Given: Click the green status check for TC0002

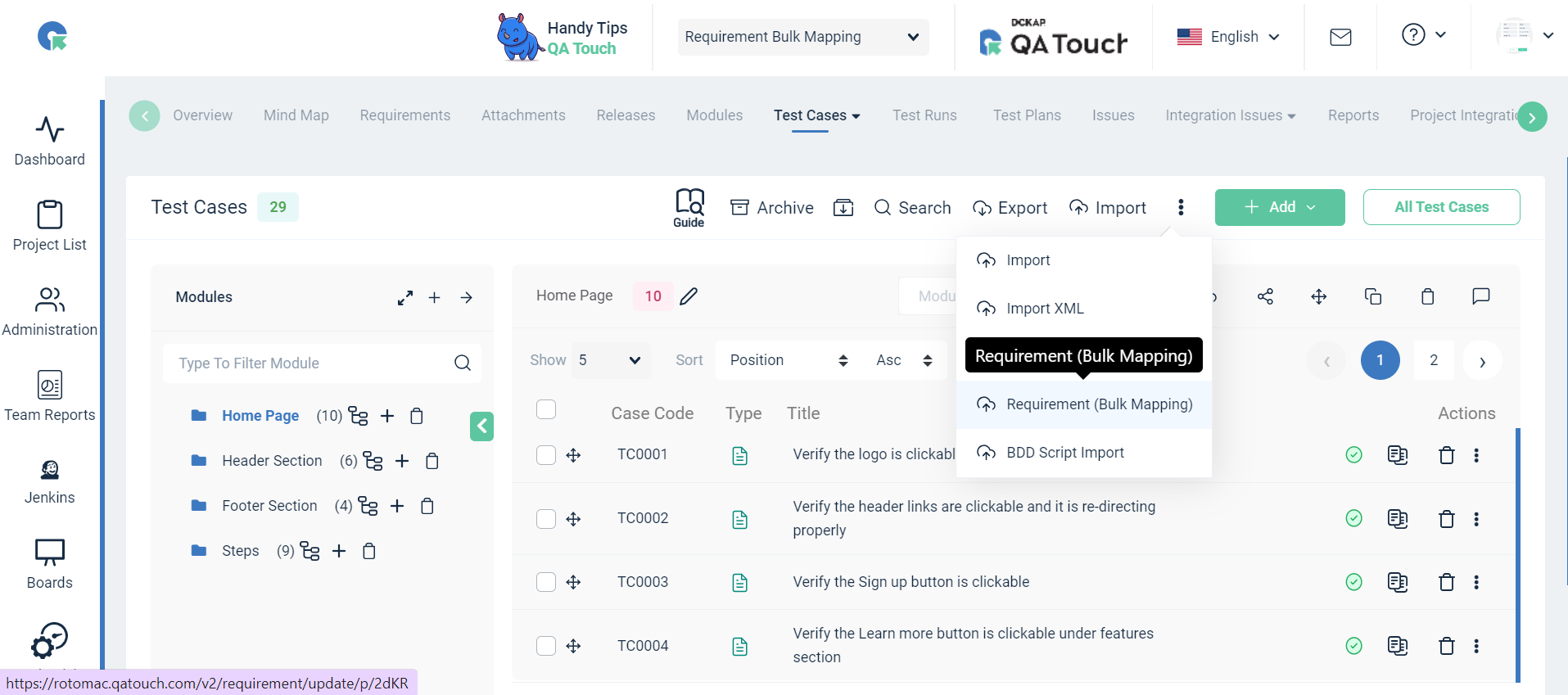Looking at the screenshot, I should 1354,518.
